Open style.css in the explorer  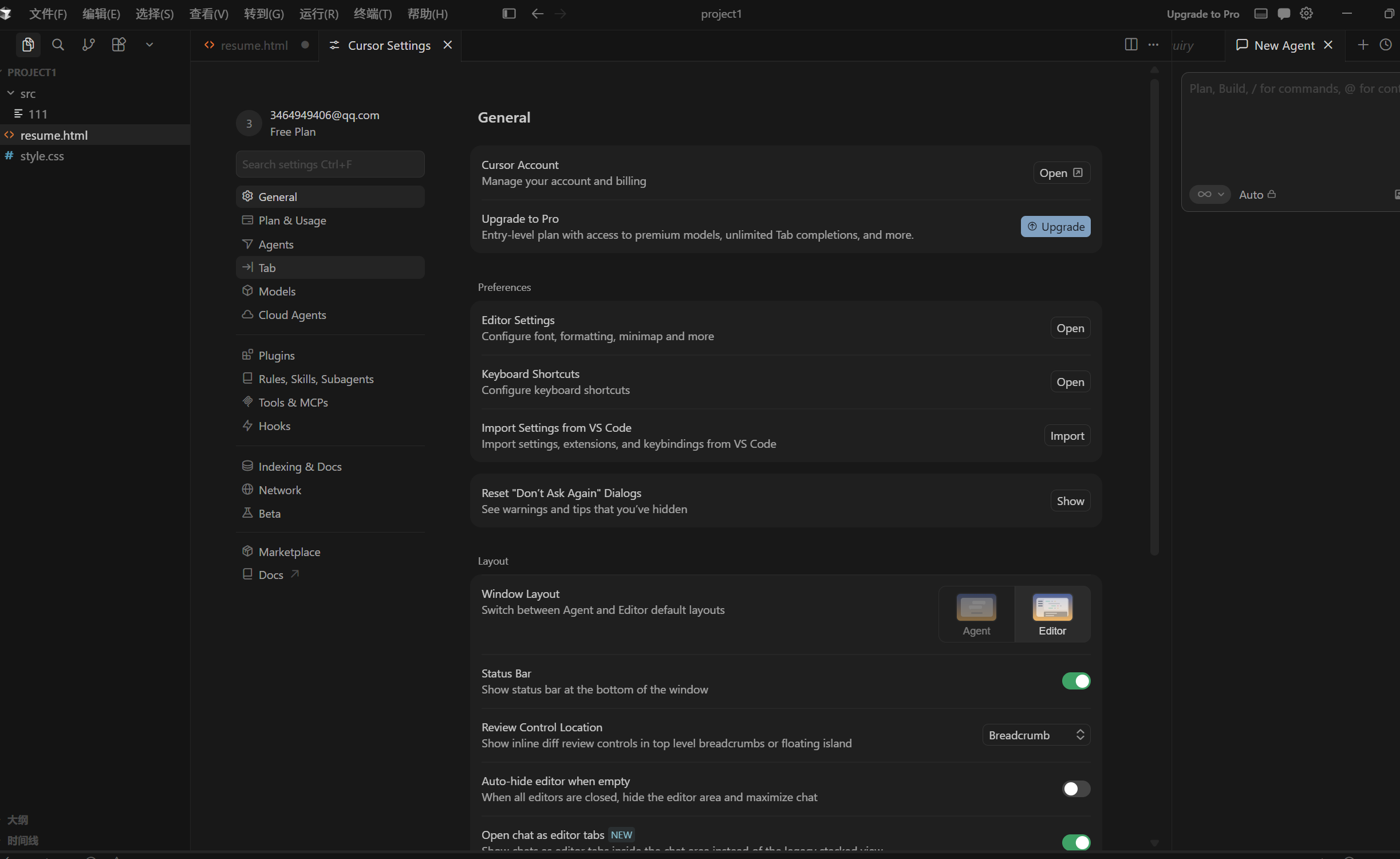pos(94,156)
